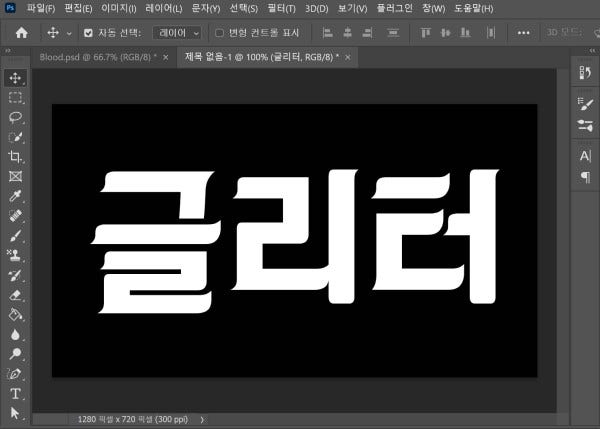The height and width of the screenshot is (429, 600).
Task: Open more align options (three dots)
Action: click(523, 33)
